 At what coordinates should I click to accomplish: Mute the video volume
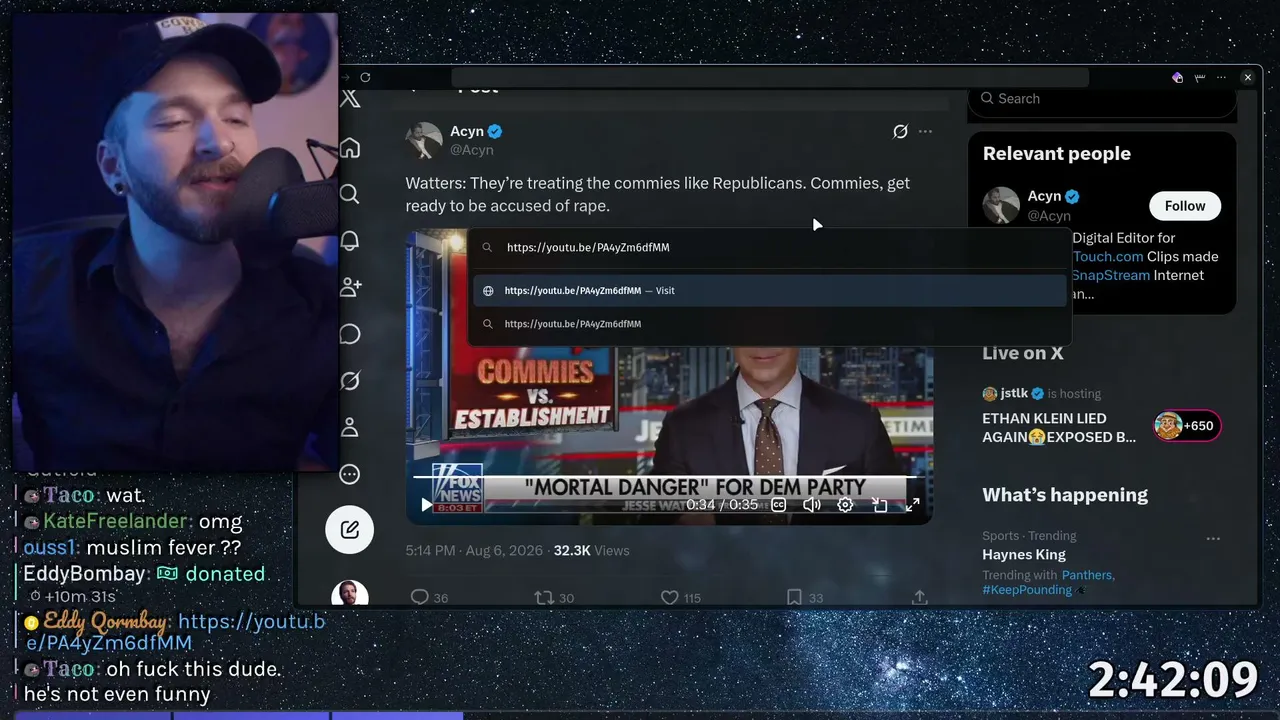click(x=811, y=505)
